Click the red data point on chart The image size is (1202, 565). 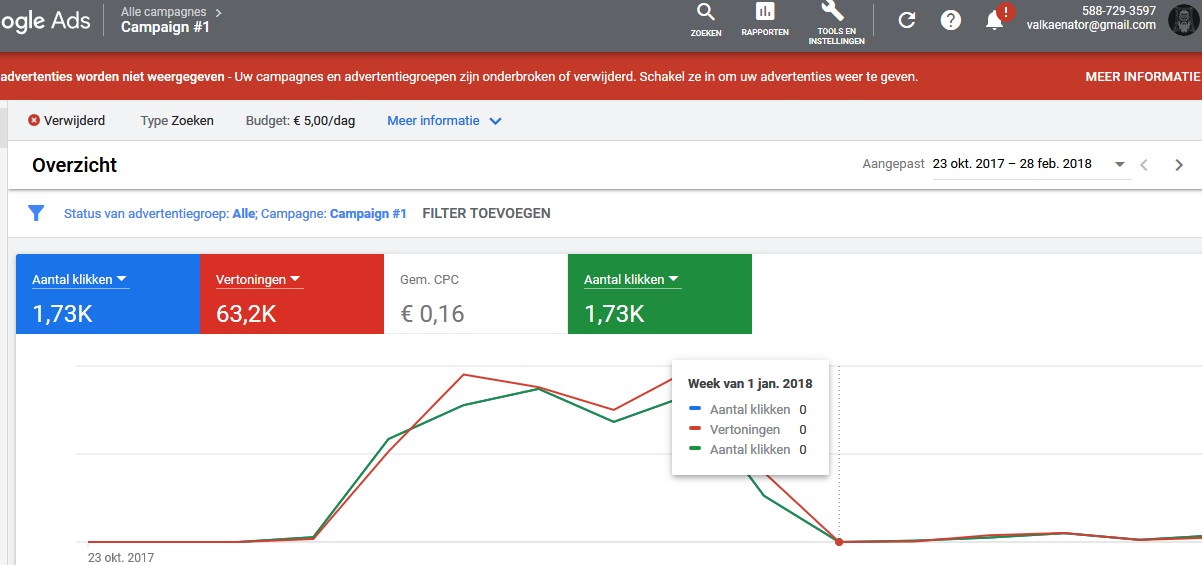[x=839, y=542]
